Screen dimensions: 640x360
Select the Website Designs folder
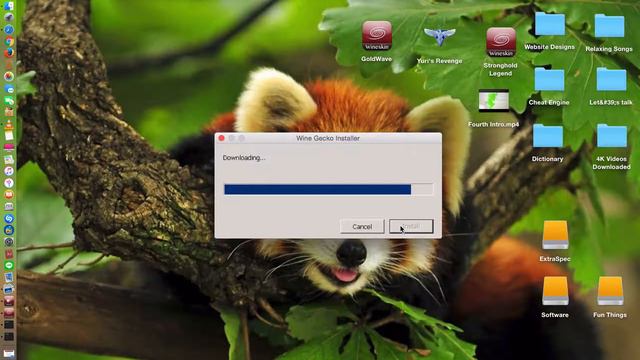549,24
